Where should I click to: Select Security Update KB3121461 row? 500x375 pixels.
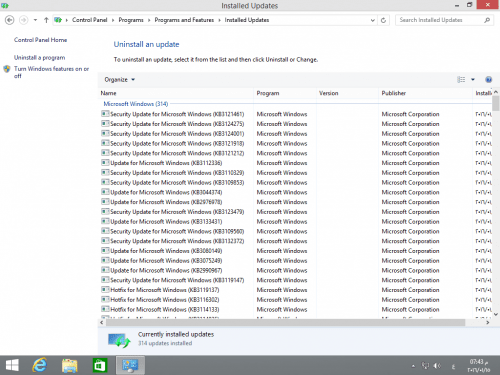point(296,114)
